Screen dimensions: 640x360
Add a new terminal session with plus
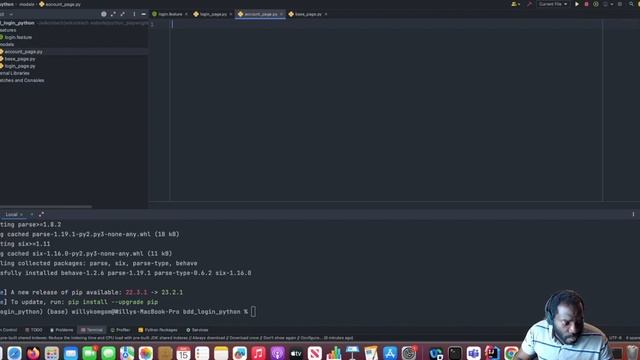[31, 214]
